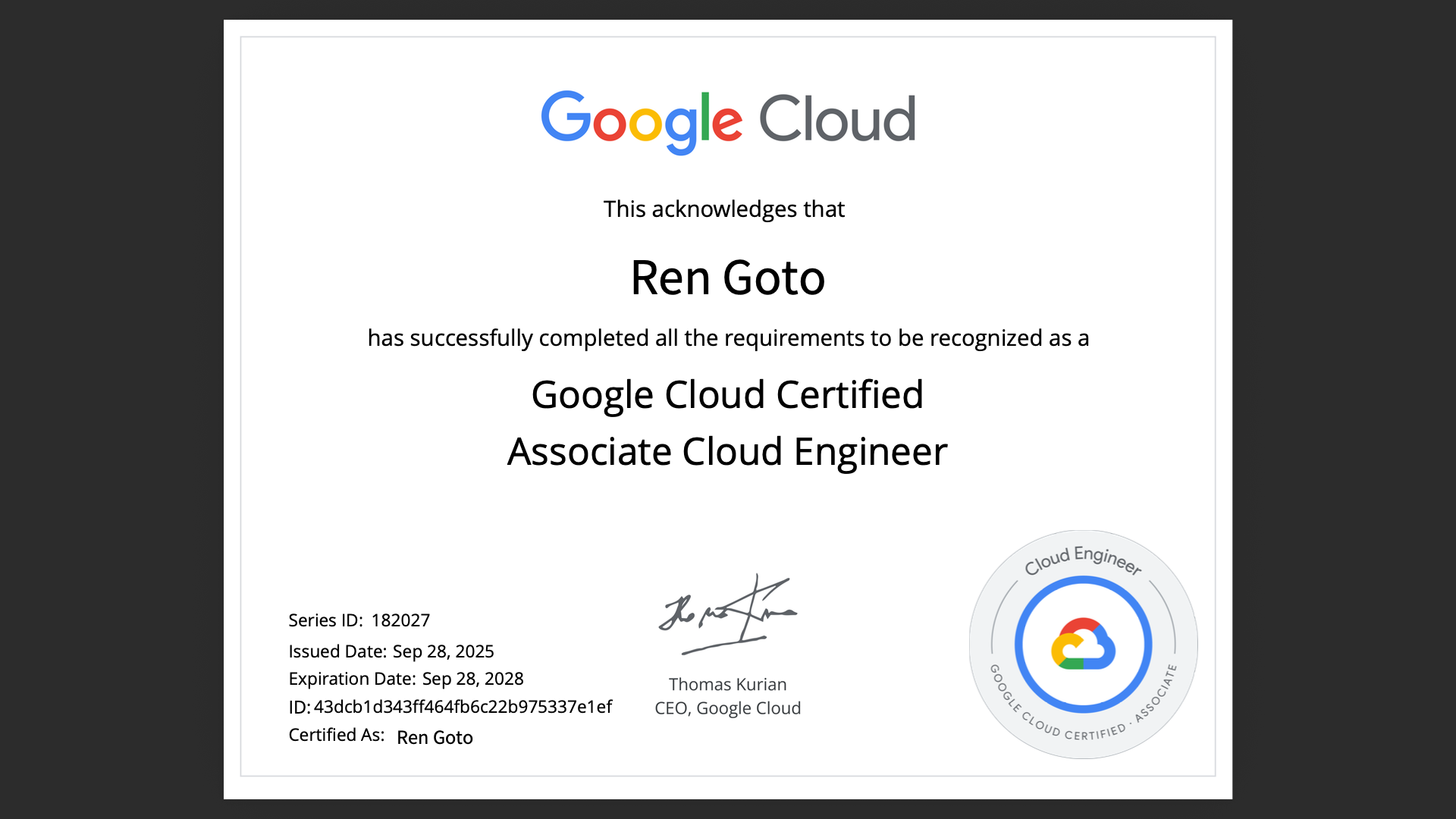Click 'Associate Cloud Engineer' title text
Screen dimensions: 1456x819
pos(726,452)
